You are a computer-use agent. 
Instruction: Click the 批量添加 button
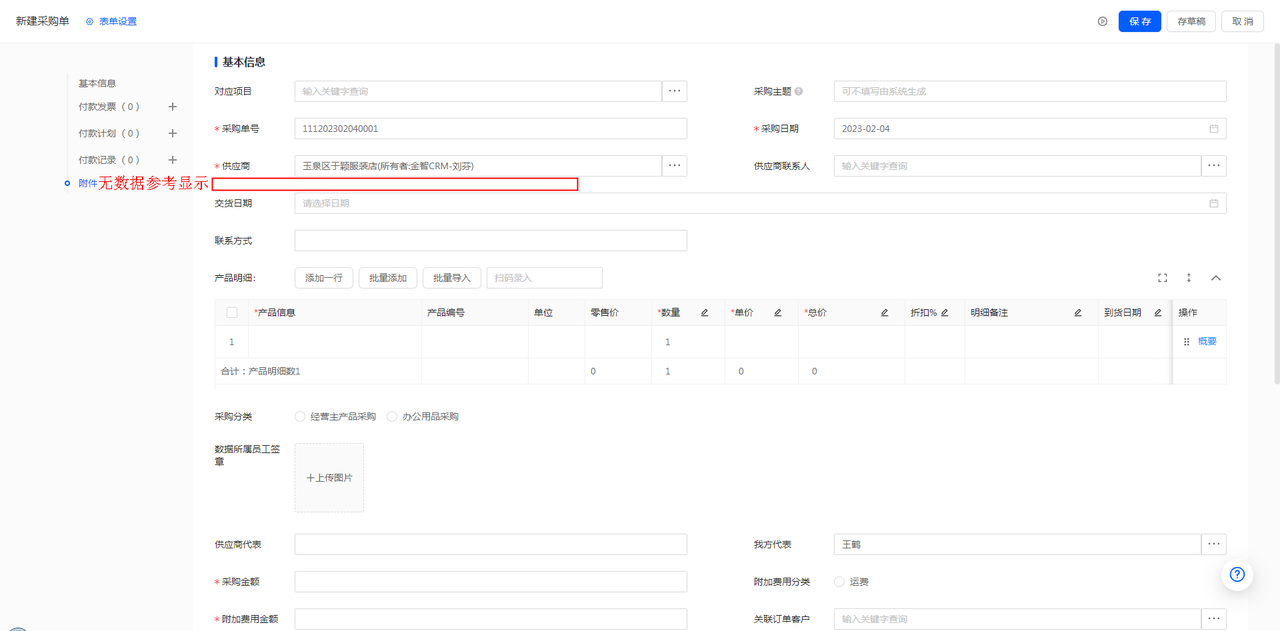tap(388, 278)
